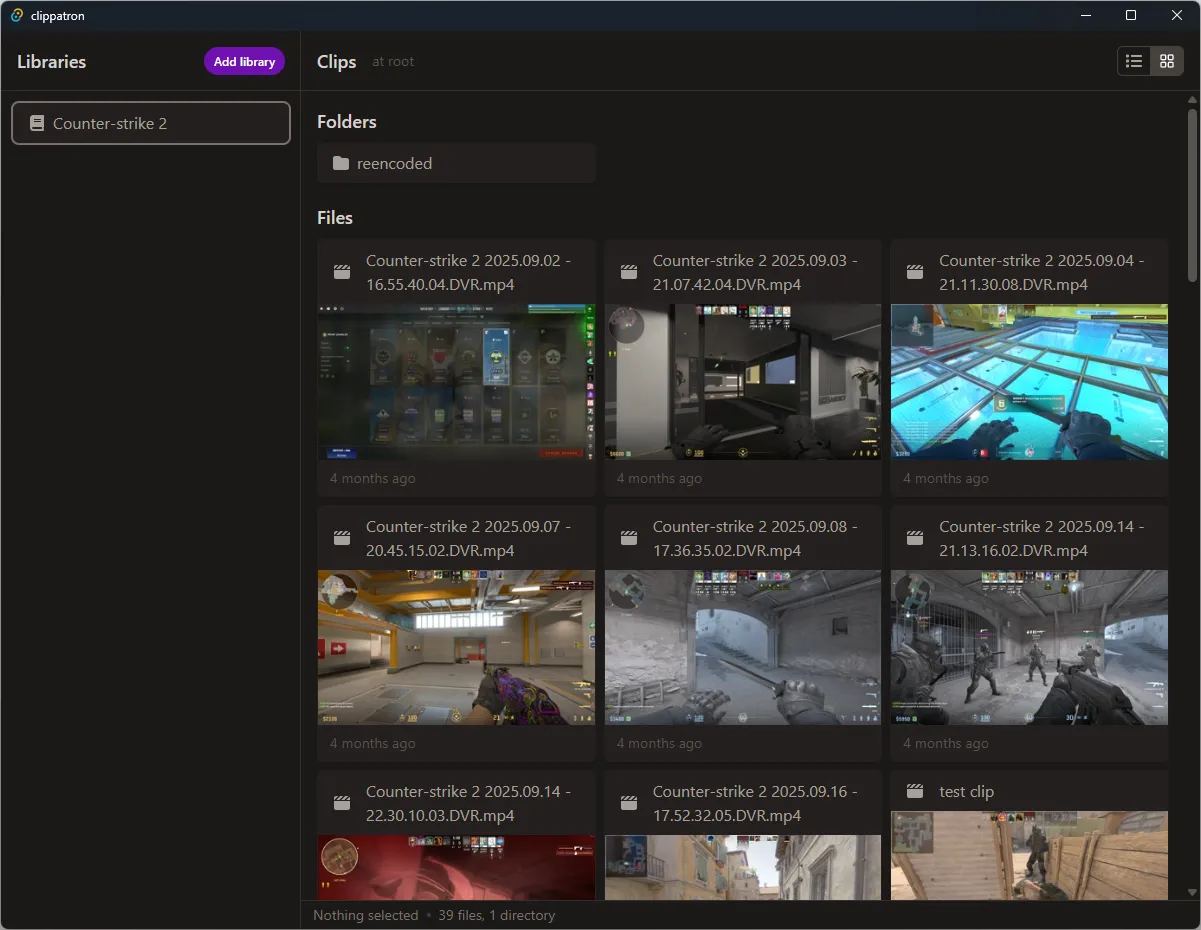Image resolution: width=1201 pixels, height=930 pixels.
Task: Click the 2025.09.16 17.52.32.05 file name
Action: 754,803
